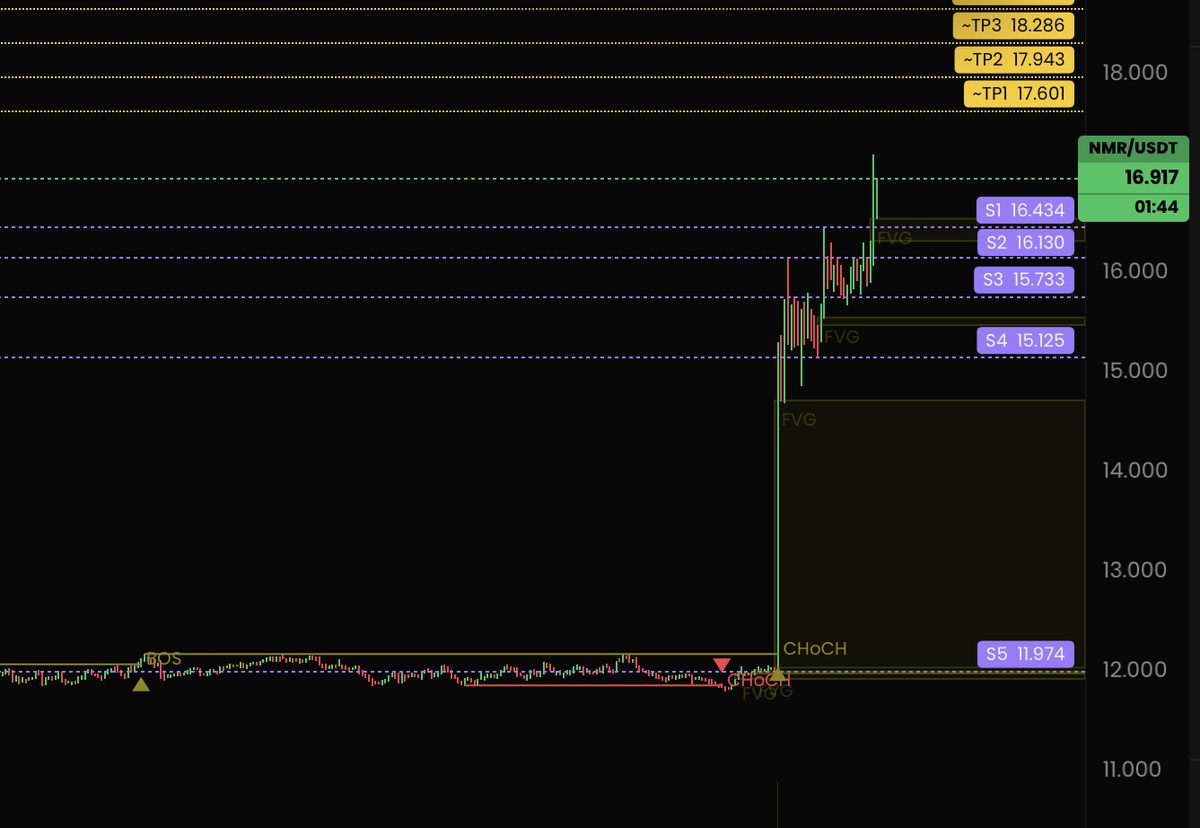Screen dimensions: 1200x828
Task: Select the S3 15.733 support label
Action: pos(1024,280)
